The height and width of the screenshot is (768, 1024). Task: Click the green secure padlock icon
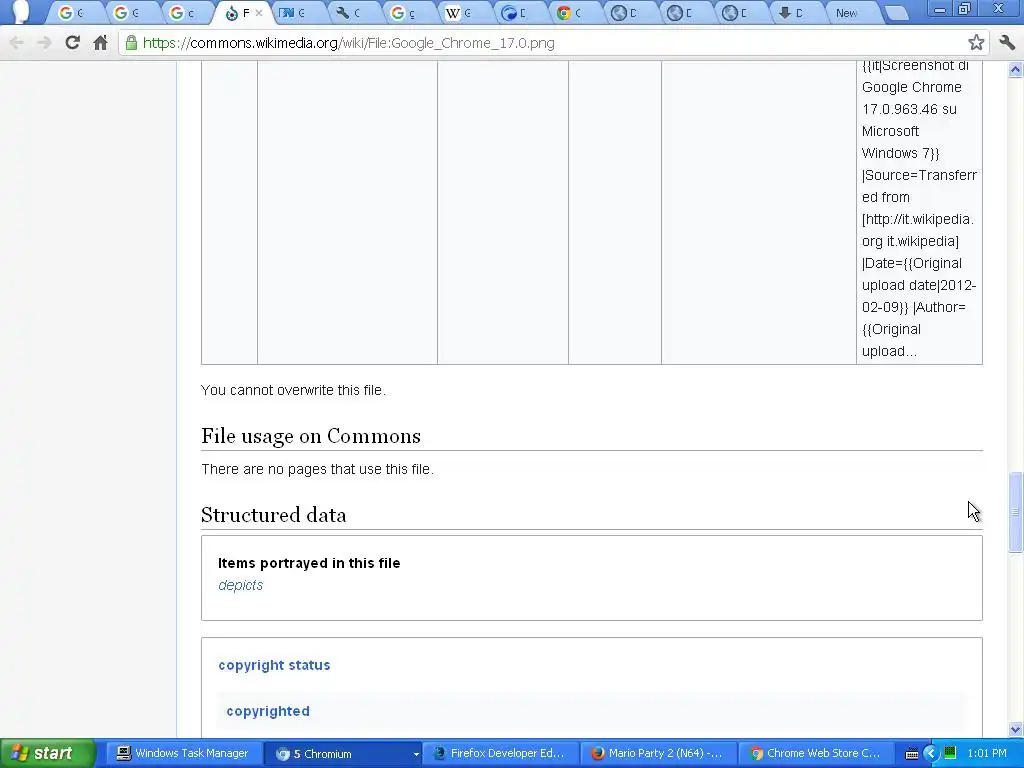131,43
